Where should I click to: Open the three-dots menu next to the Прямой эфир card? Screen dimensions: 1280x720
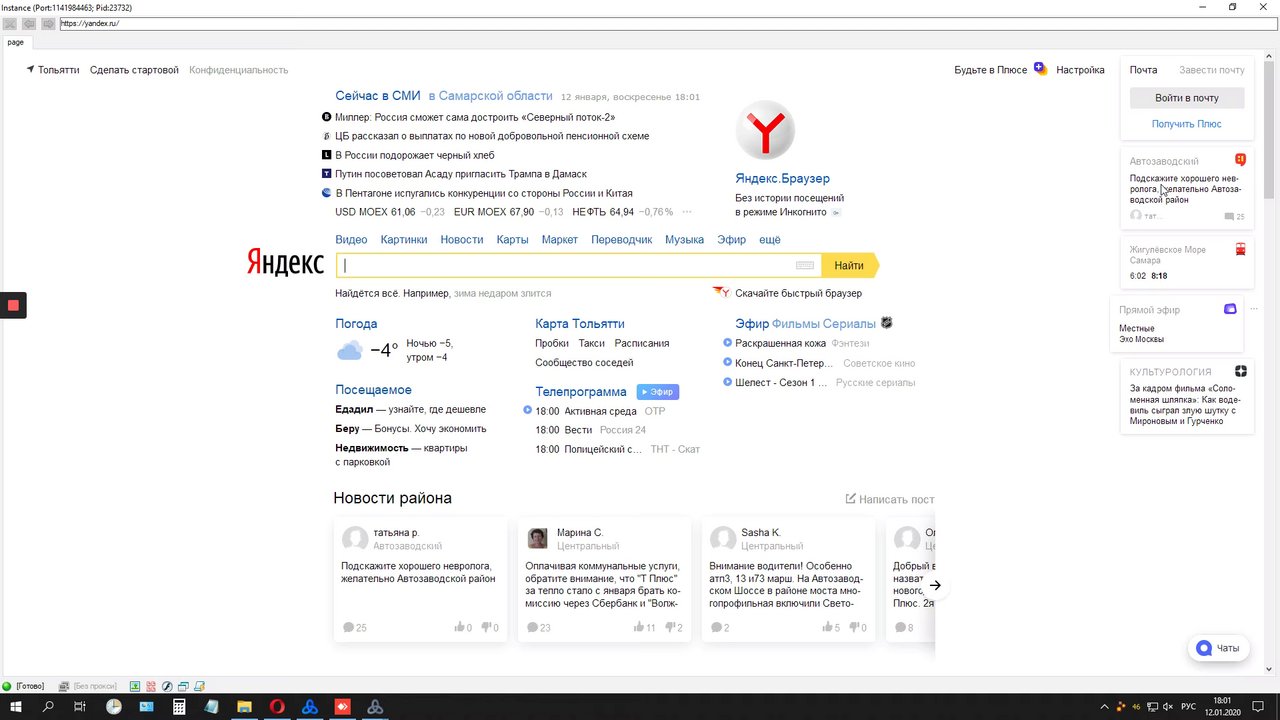1256,310
